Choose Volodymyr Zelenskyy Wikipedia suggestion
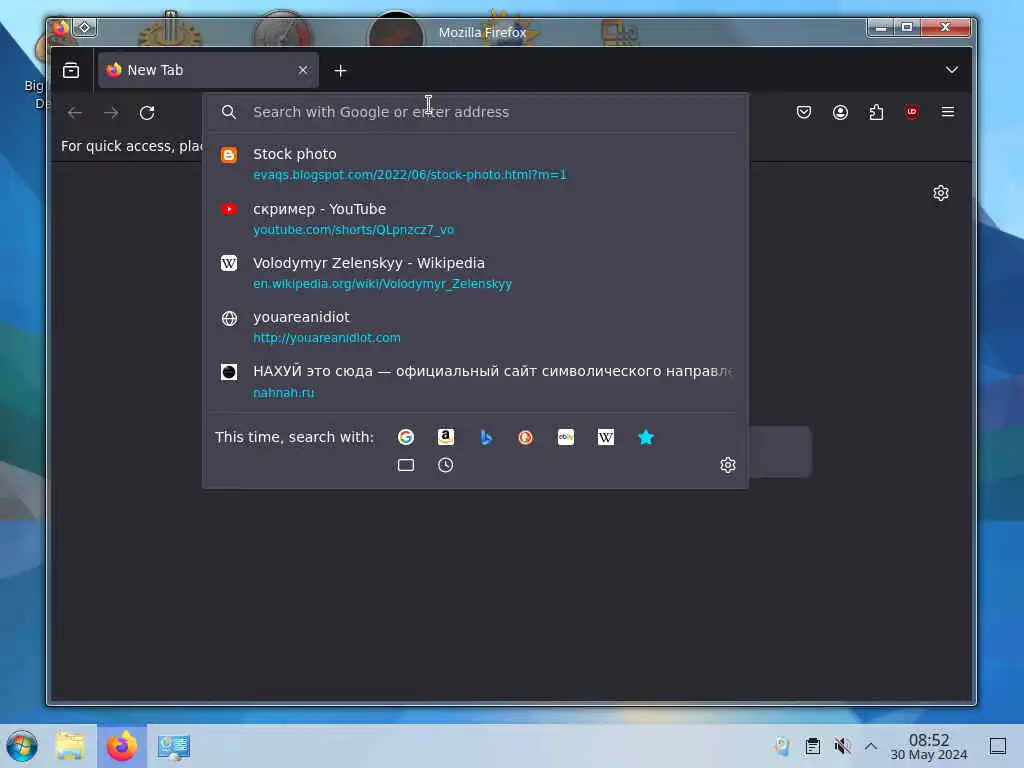The height and width of the screenshot is (768, 1024). point(475,272)
